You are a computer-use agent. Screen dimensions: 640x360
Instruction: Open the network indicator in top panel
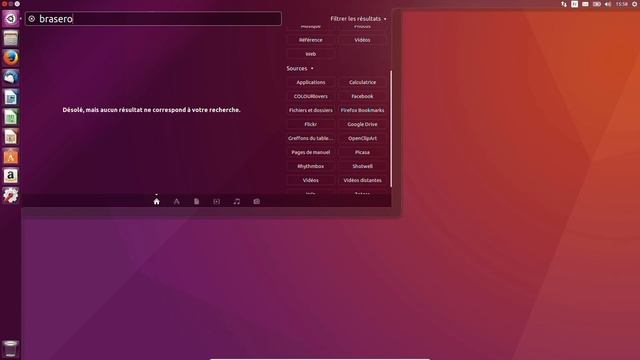click(x=564, y=4)
